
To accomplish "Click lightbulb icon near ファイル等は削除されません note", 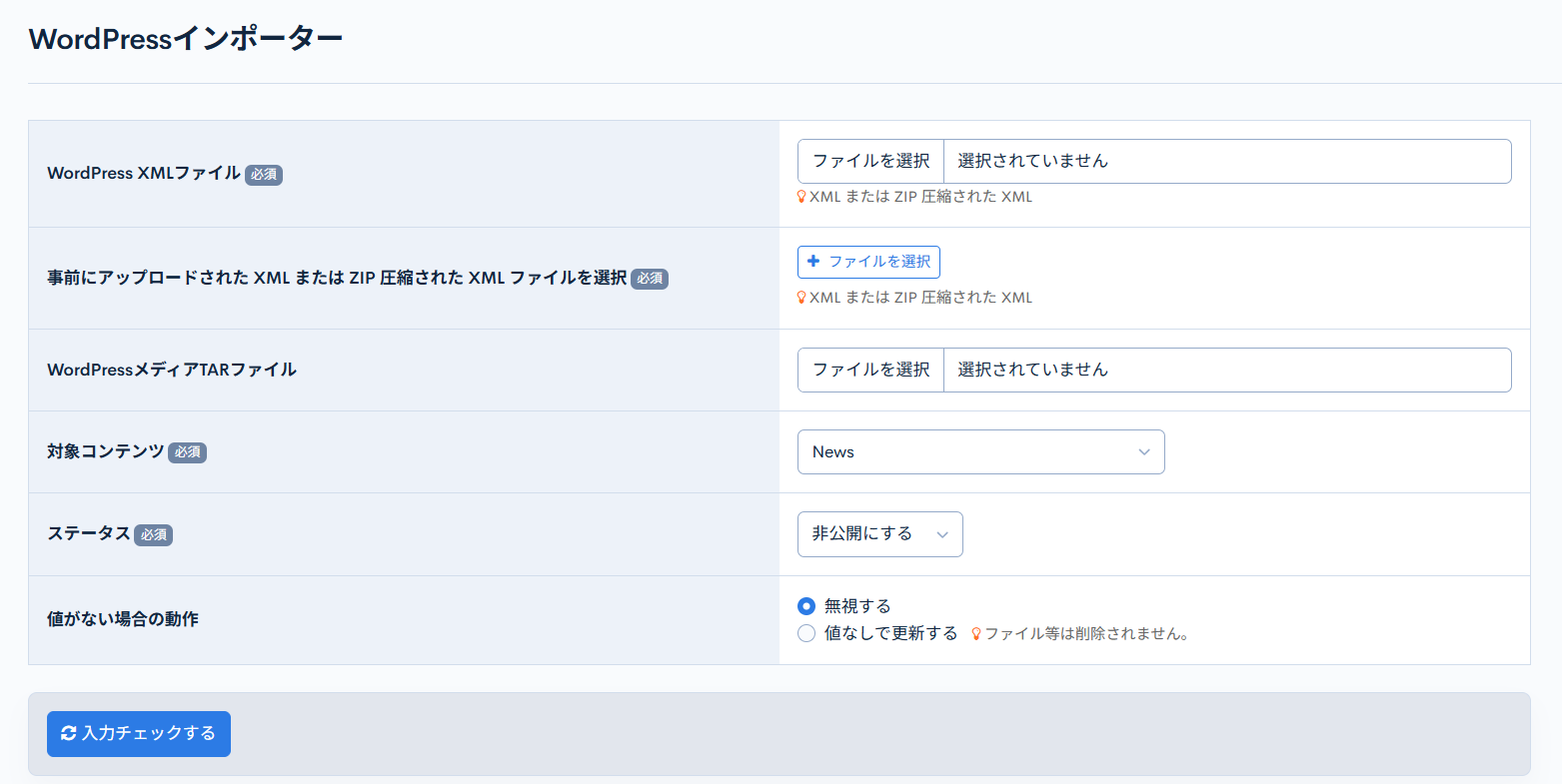I will click(975, 632).
